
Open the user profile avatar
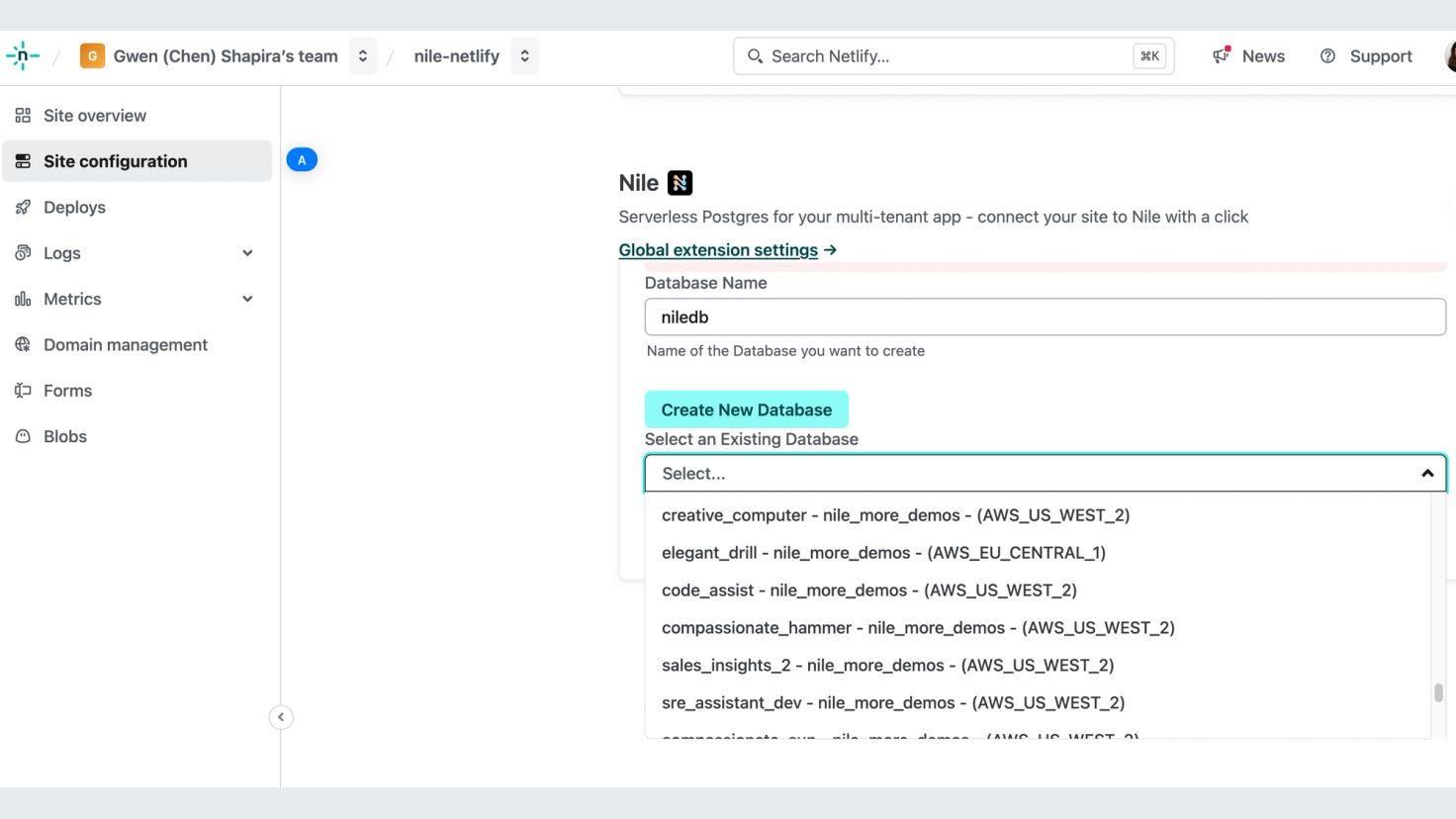(x=1450, y=56)
